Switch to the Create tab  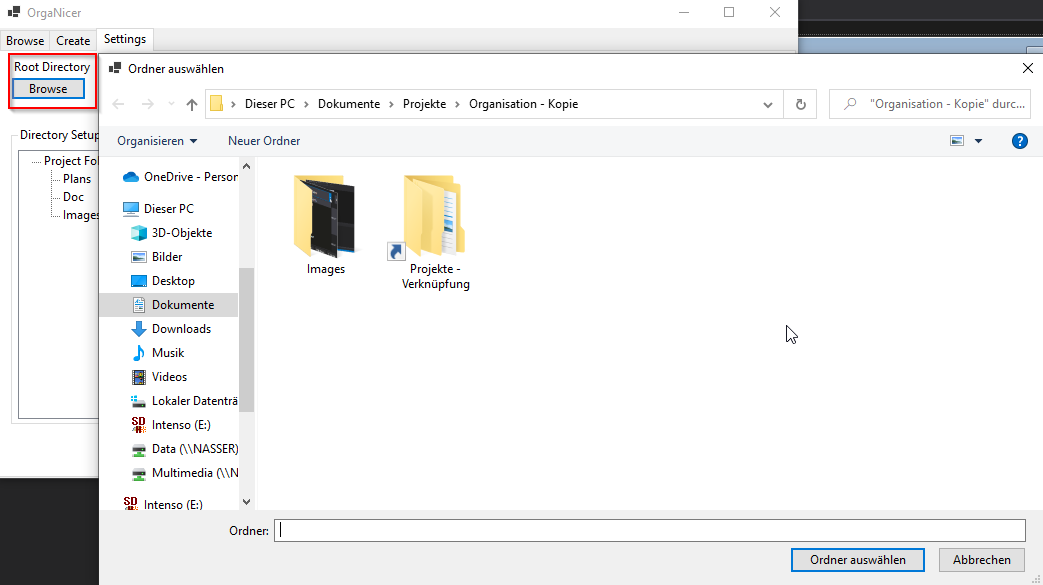(x=73, y=41)
